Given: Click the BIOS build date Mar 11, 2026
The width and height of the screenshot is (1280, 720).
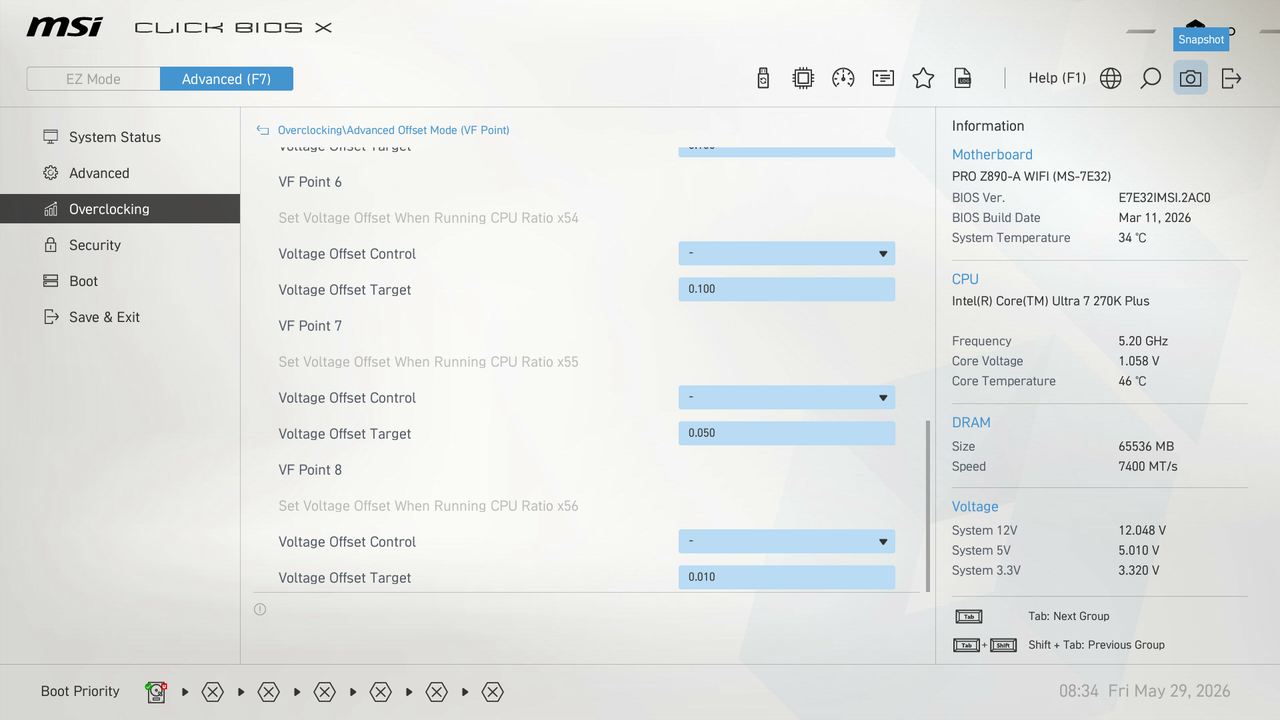Looking at the screenshot, I should click(1155, 218).
